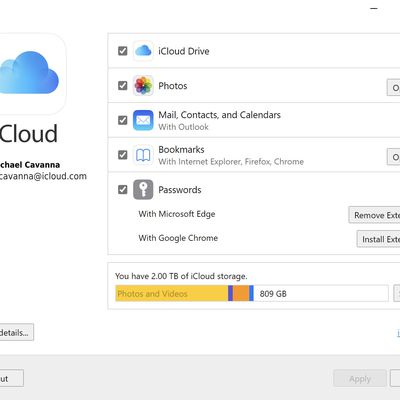Click the 809 GB free storage area
Image resolution: width=400 pixels, height=400 pixels.
pos(321,293)
